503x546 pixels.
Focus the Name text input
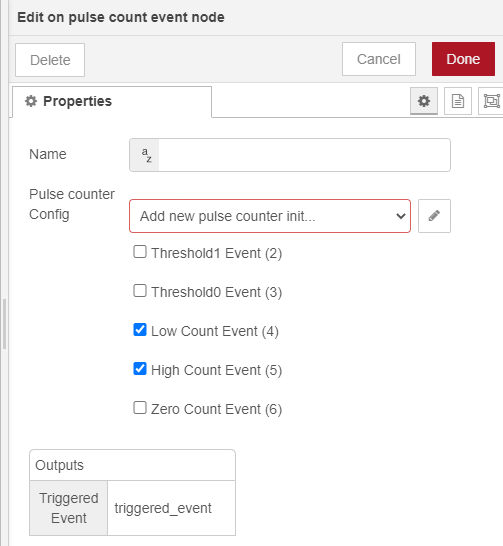coord(305,155)
